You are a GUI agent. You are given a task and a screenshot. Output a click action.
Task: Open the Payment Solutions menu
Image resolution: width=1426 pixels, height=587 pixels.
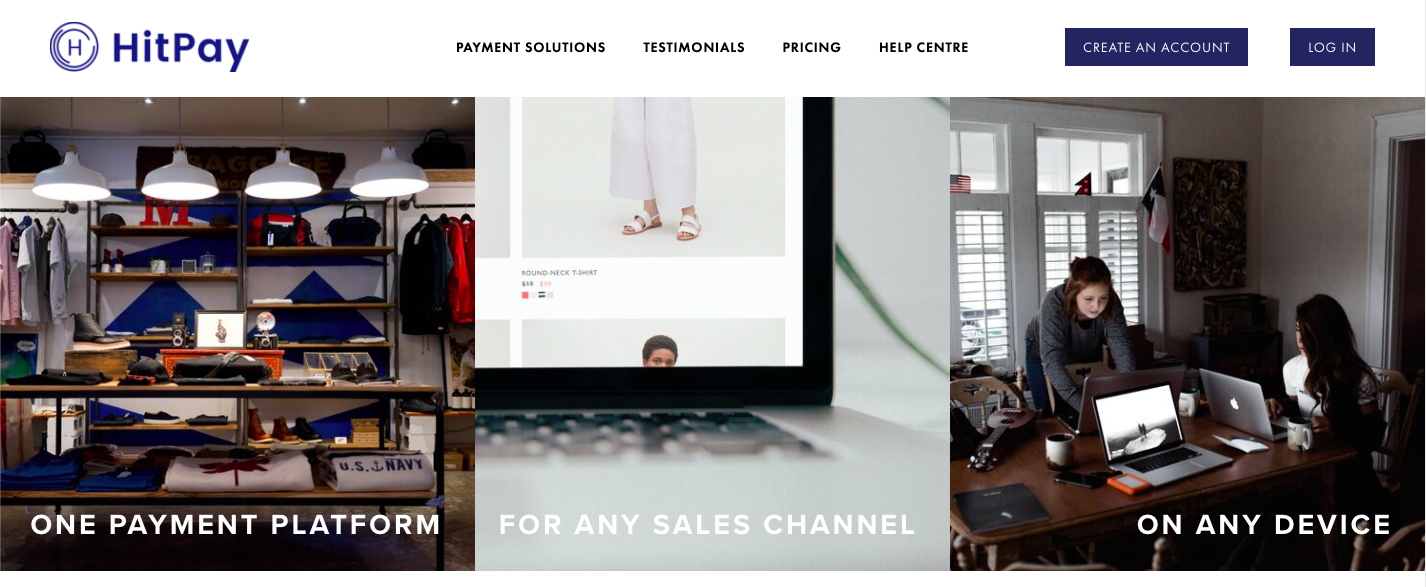point(530,47)
